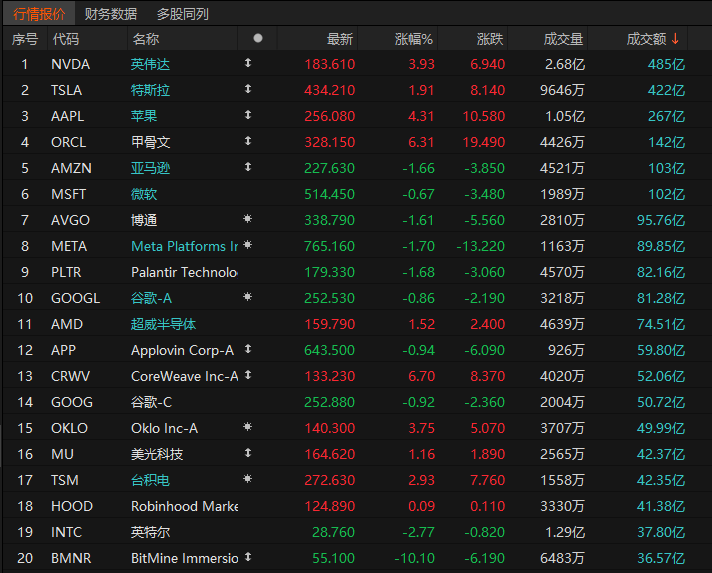Click ticker code NVDA
Screen dimensions: 712x573
pos(70,64)
